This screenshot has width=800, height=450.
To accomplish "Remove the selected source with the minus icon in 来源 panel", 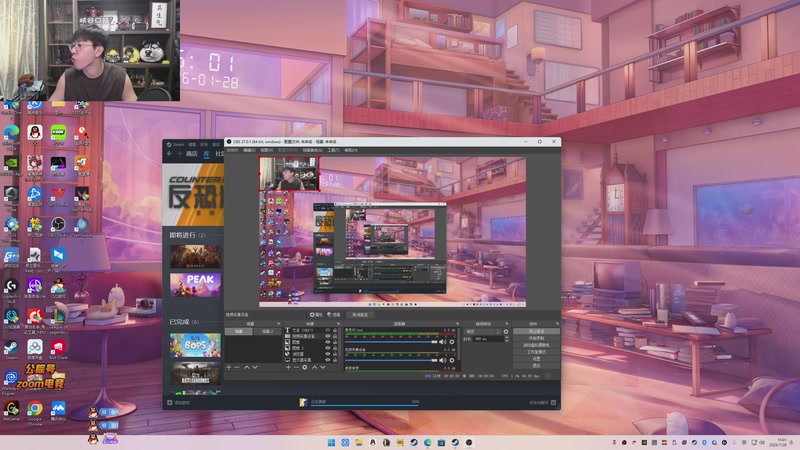I will tap(296, 367).
